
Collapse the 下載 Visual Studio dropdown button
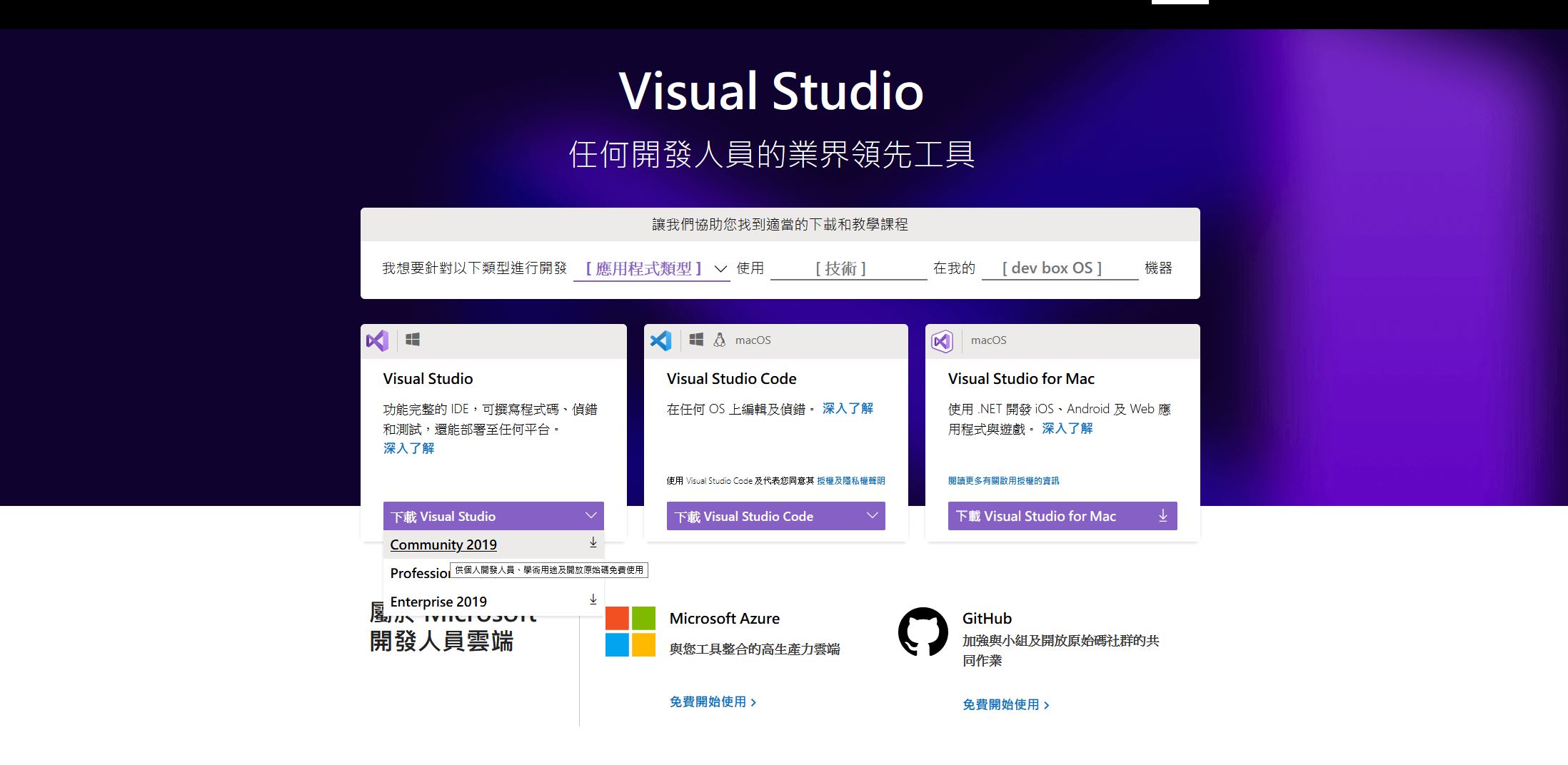493,516
